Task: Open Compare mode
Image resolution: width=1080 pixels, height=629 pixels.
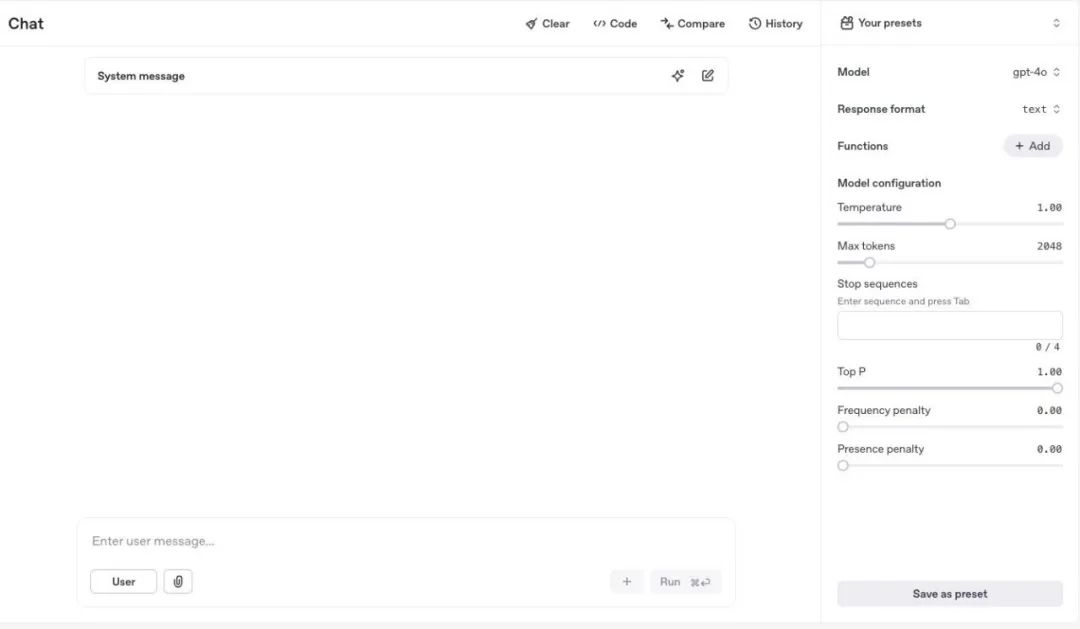Action: coord(692,23)
